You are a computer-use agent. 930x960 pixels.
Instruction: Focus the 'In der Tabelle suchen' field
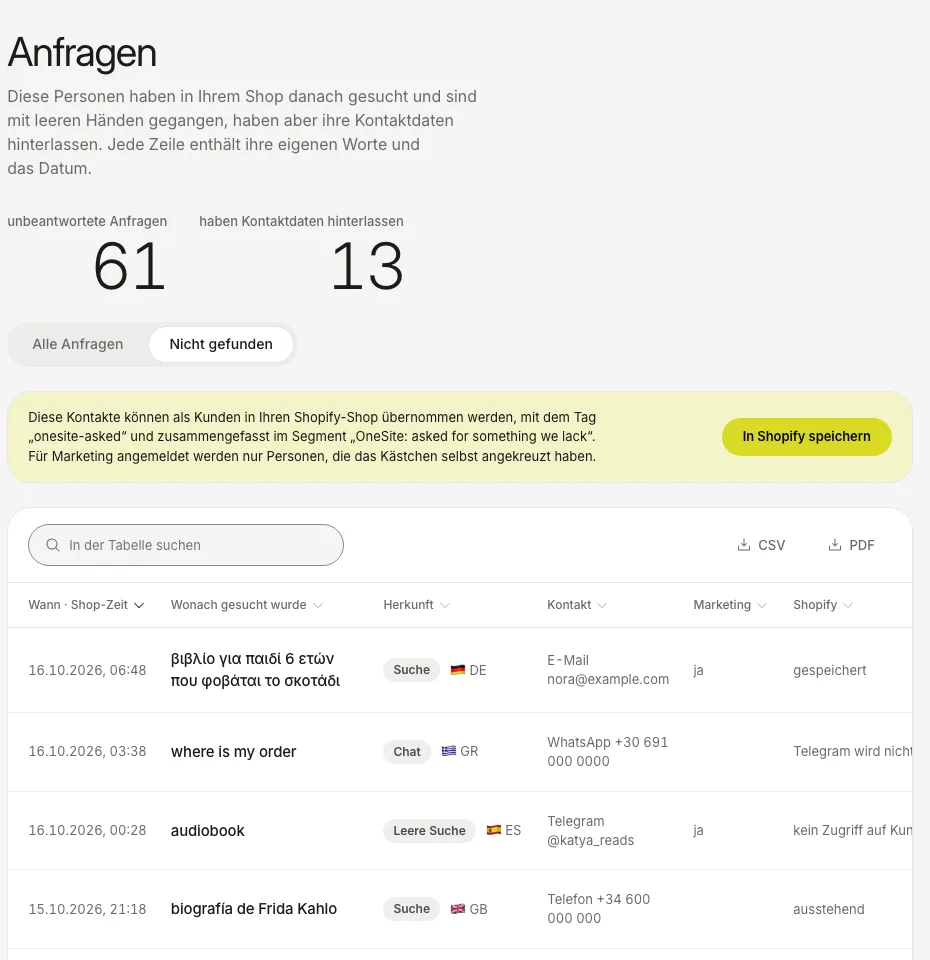pos(186,545)
